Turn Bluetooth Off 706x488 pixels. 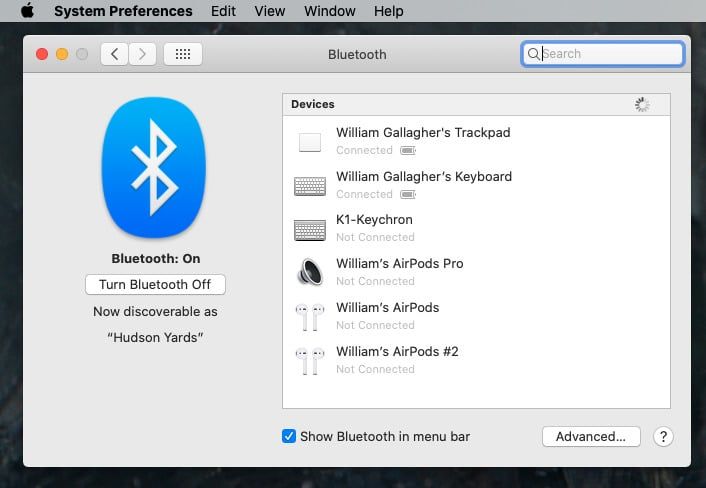coord(155,284)
